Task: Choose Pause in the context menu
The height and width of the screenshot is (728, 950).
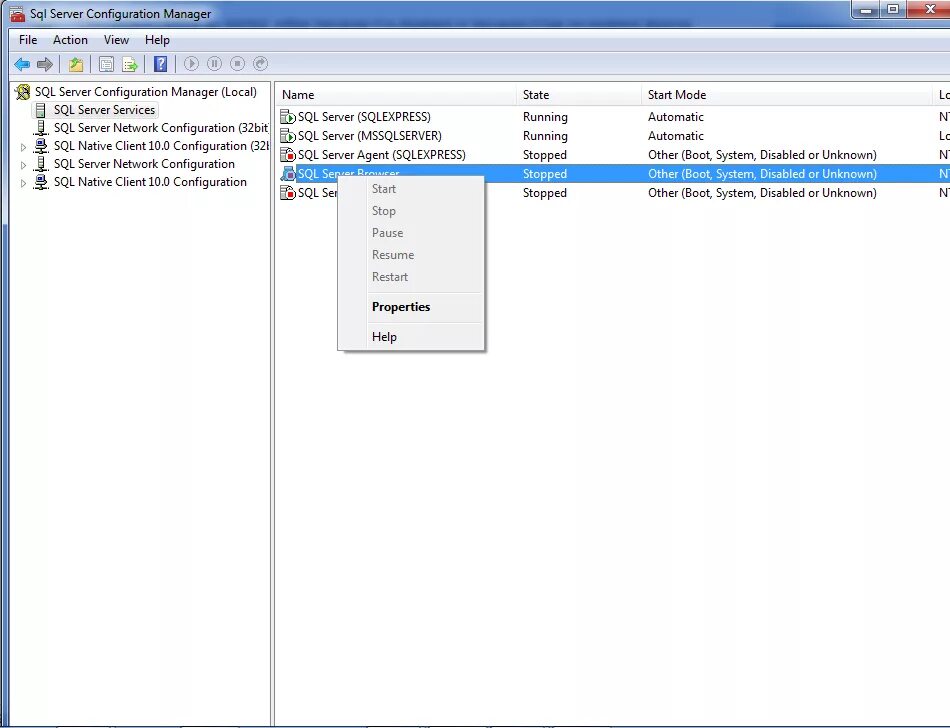Action: pyautogui.click(x=388, y=233)
